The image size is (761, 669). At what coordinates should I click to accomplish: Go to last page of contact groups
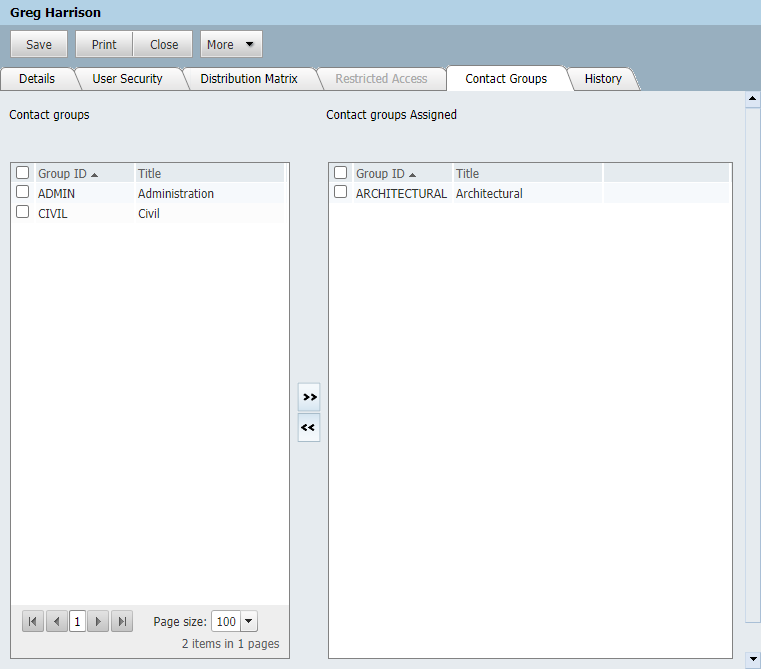tap(122, 621)
